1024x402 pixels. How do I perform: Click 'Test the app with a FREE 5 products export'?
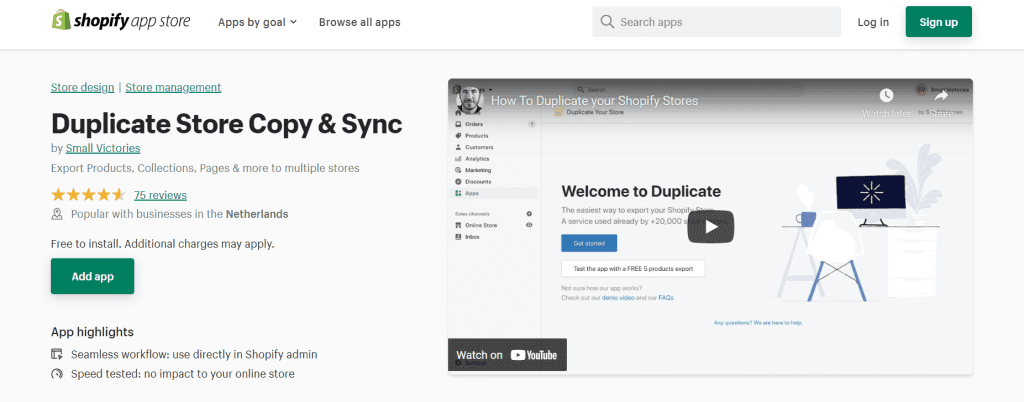[633, 268]
